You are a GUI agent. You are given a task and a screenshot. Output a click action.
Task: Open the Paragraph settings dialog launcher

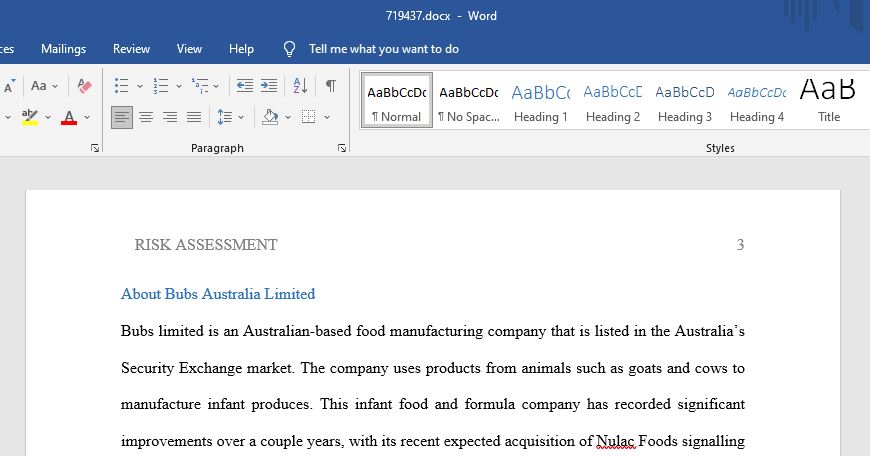pos(342,148)
